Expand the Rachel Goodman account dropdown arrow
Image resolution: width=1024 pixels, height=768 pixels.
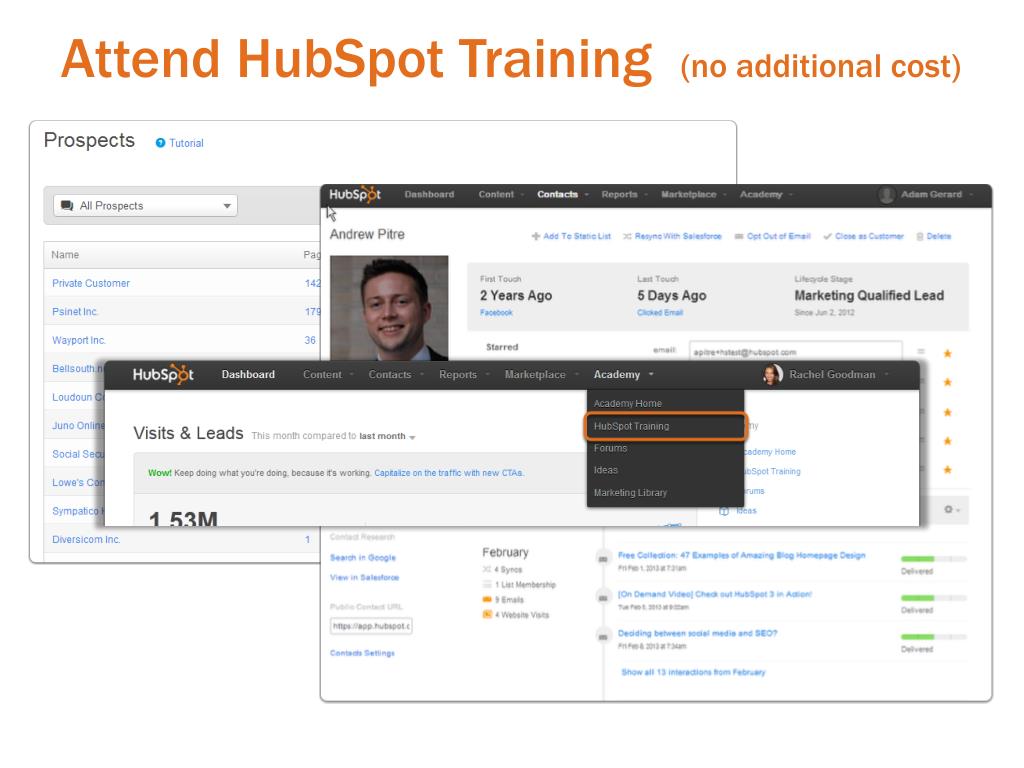(886, 374)
